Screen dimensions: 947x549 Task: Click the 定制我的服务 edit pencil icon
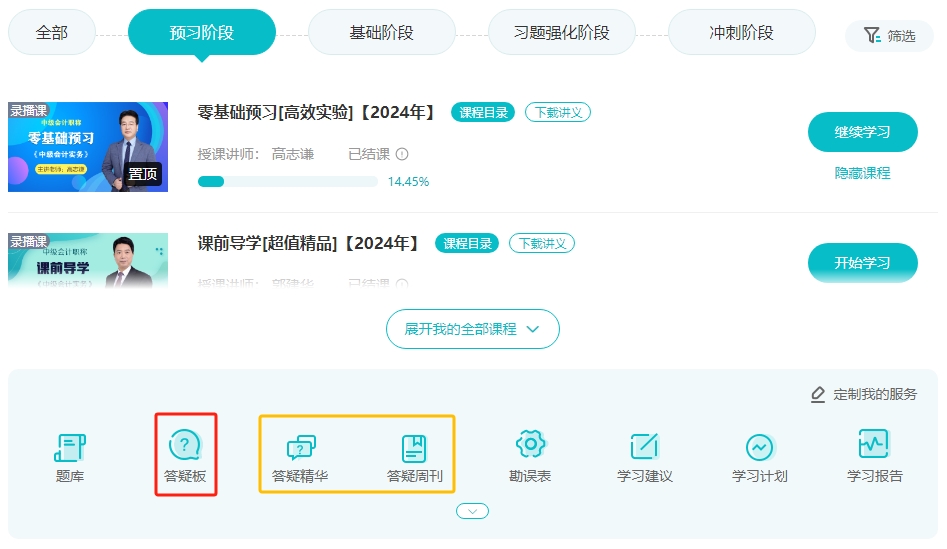[818, 394]
